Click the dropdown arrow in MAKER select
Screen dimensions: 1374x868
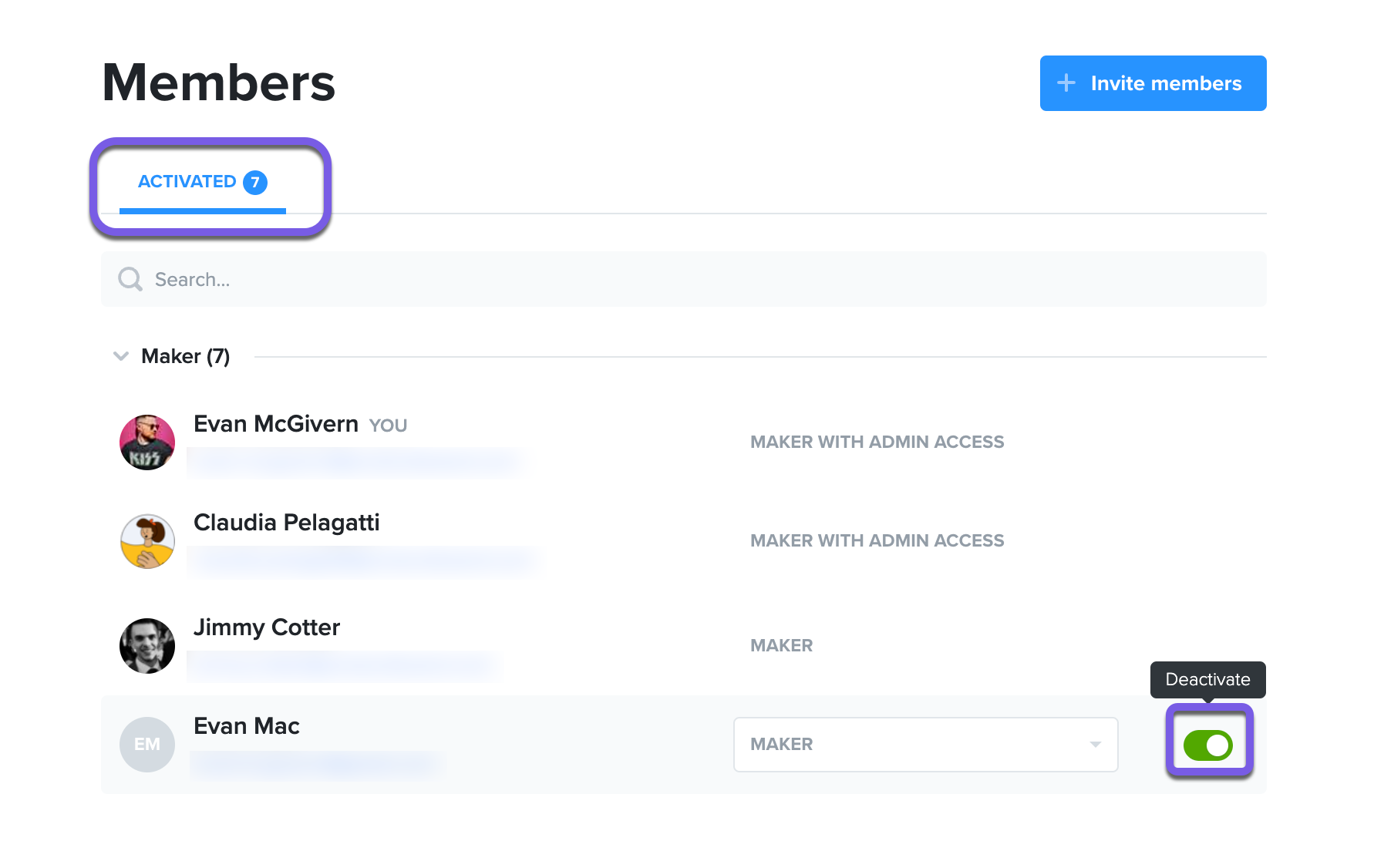tap(1095, 745)
